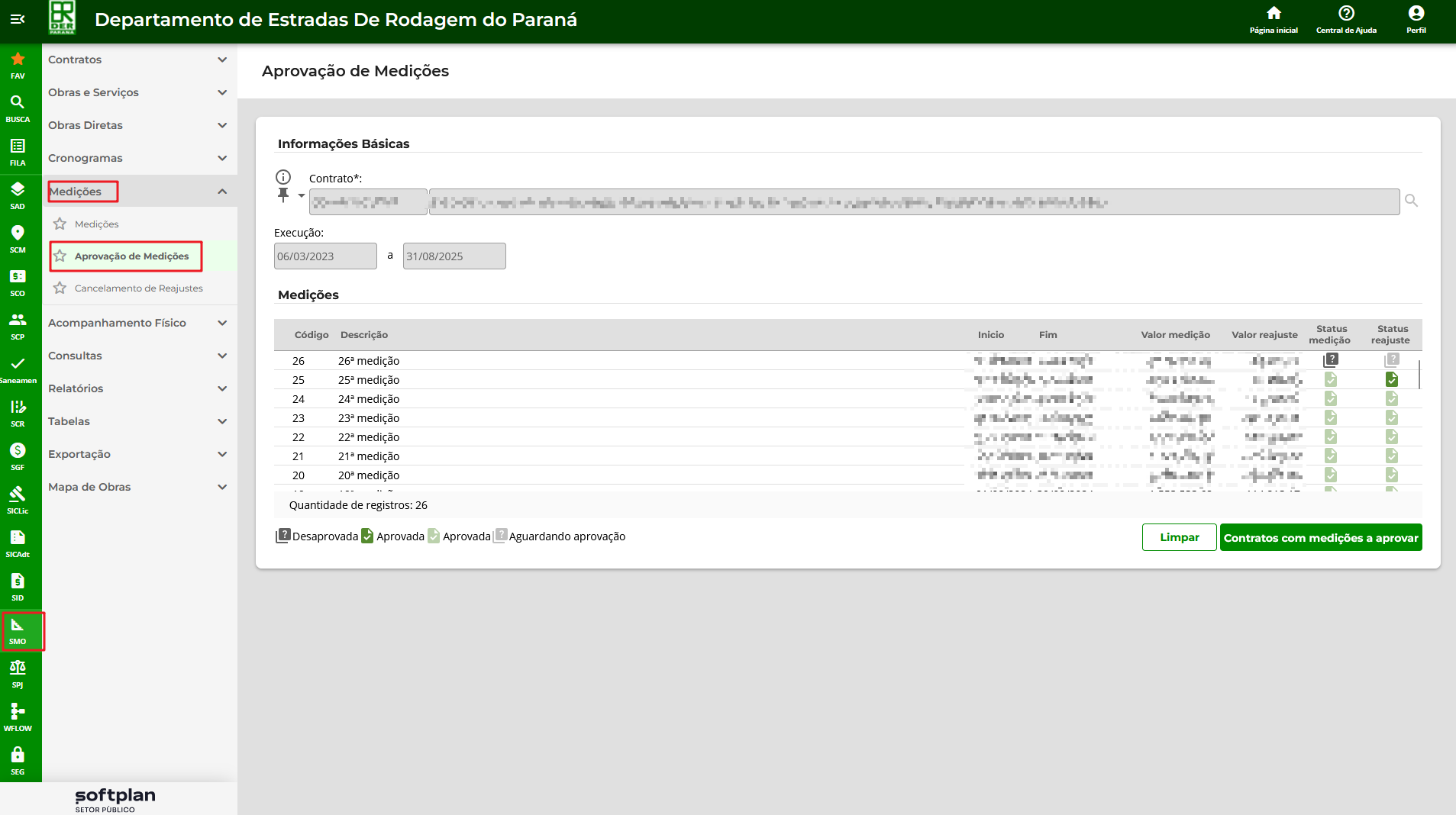Click the Medições table vertical scrollbar

1419,375
